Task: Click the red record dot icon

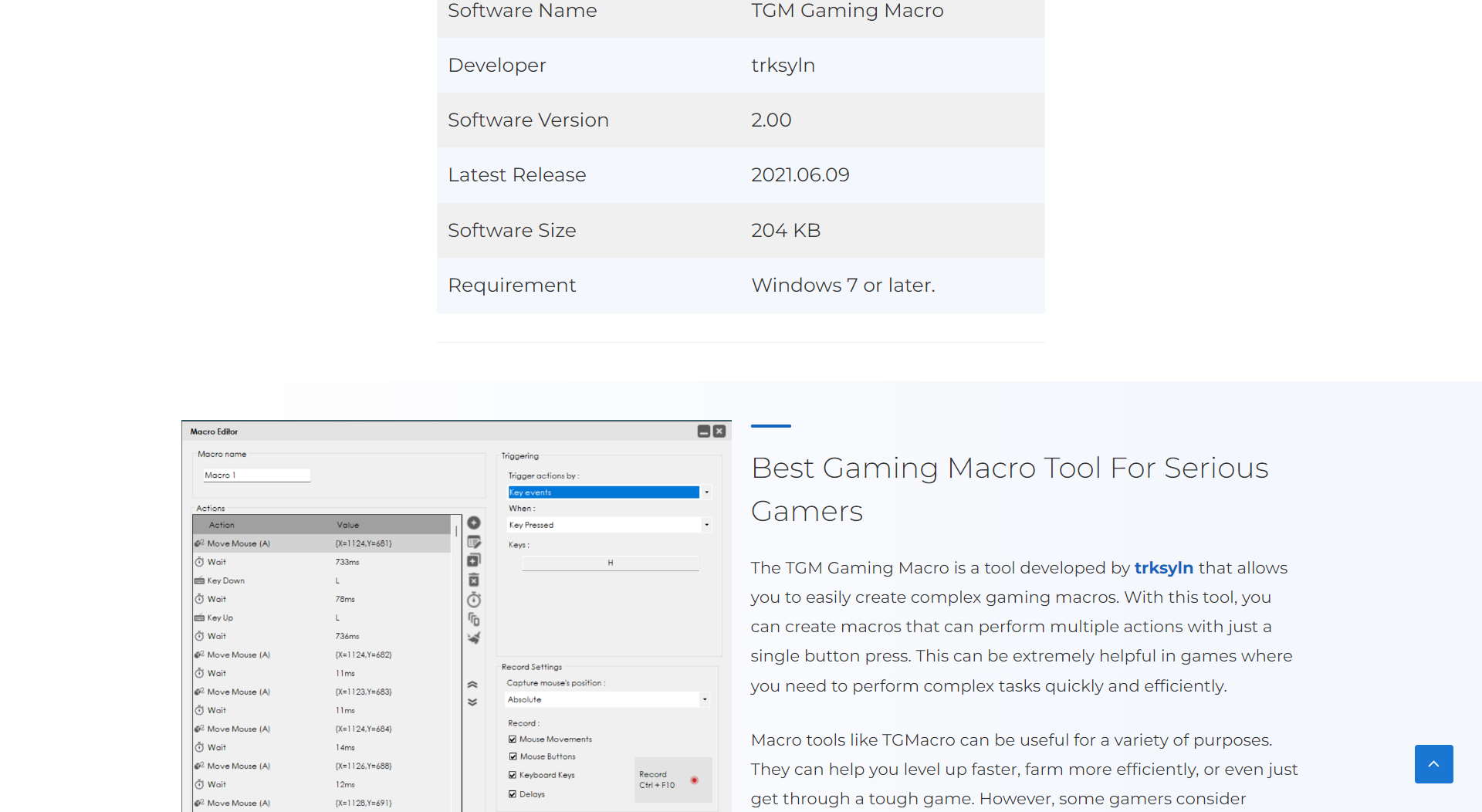Action: coord(694,780)
